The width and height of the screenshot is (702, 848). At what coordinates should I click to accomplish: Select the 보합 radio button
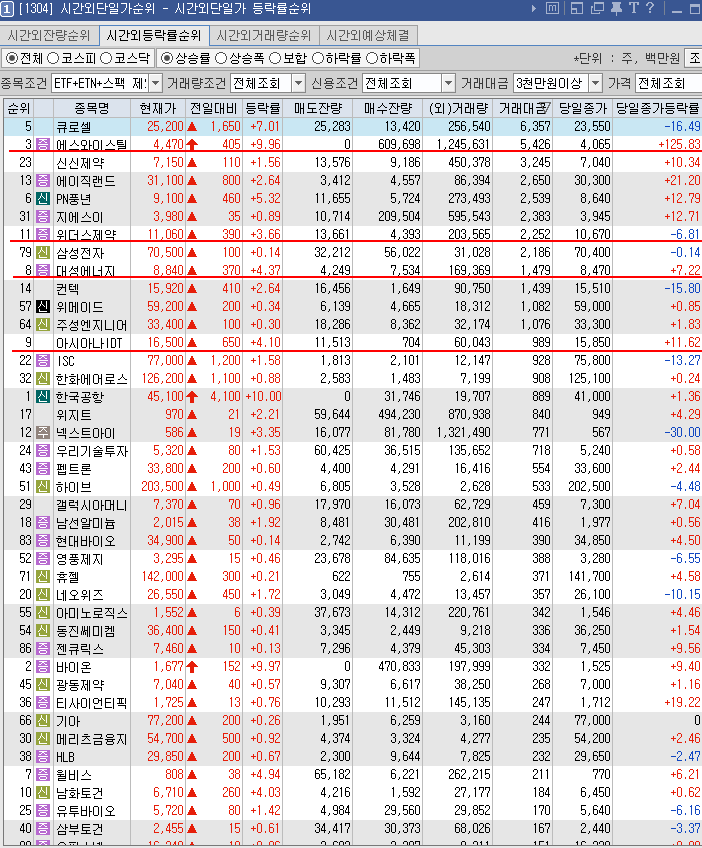pos(275,58)
